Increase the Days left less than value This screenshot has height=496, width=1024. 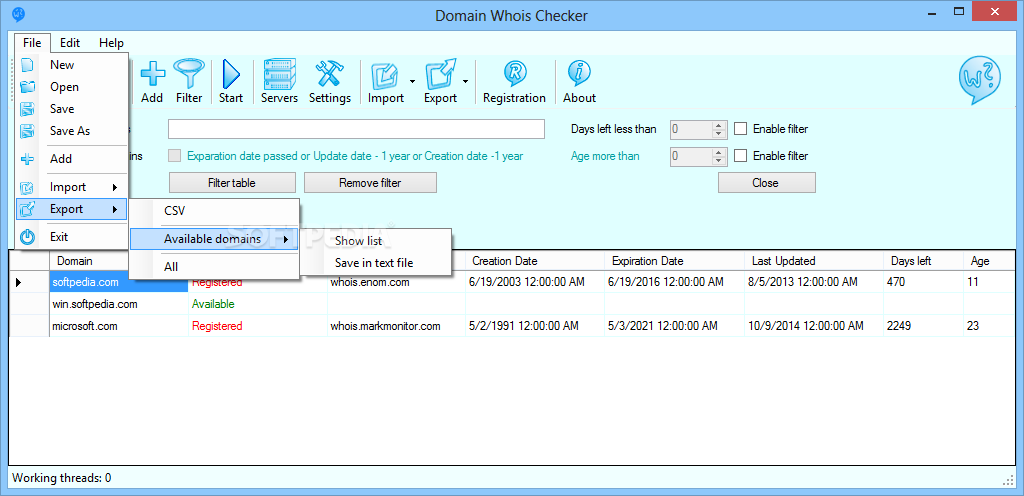720,125
